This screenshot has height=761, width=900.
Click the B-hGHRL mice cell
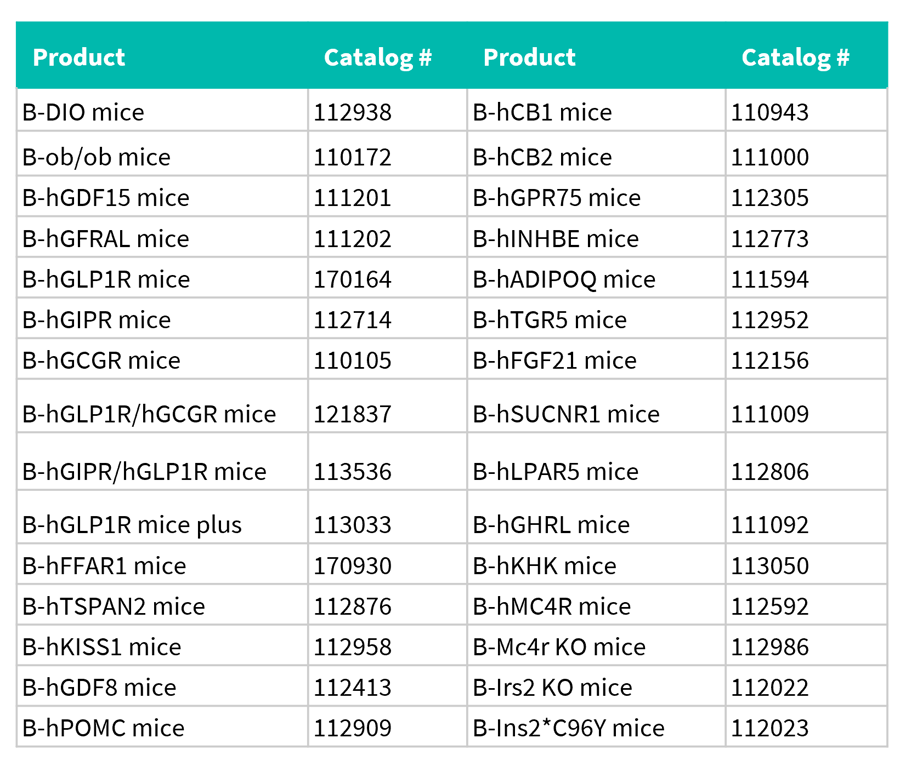pyautogui.click(x=596, y=518)
